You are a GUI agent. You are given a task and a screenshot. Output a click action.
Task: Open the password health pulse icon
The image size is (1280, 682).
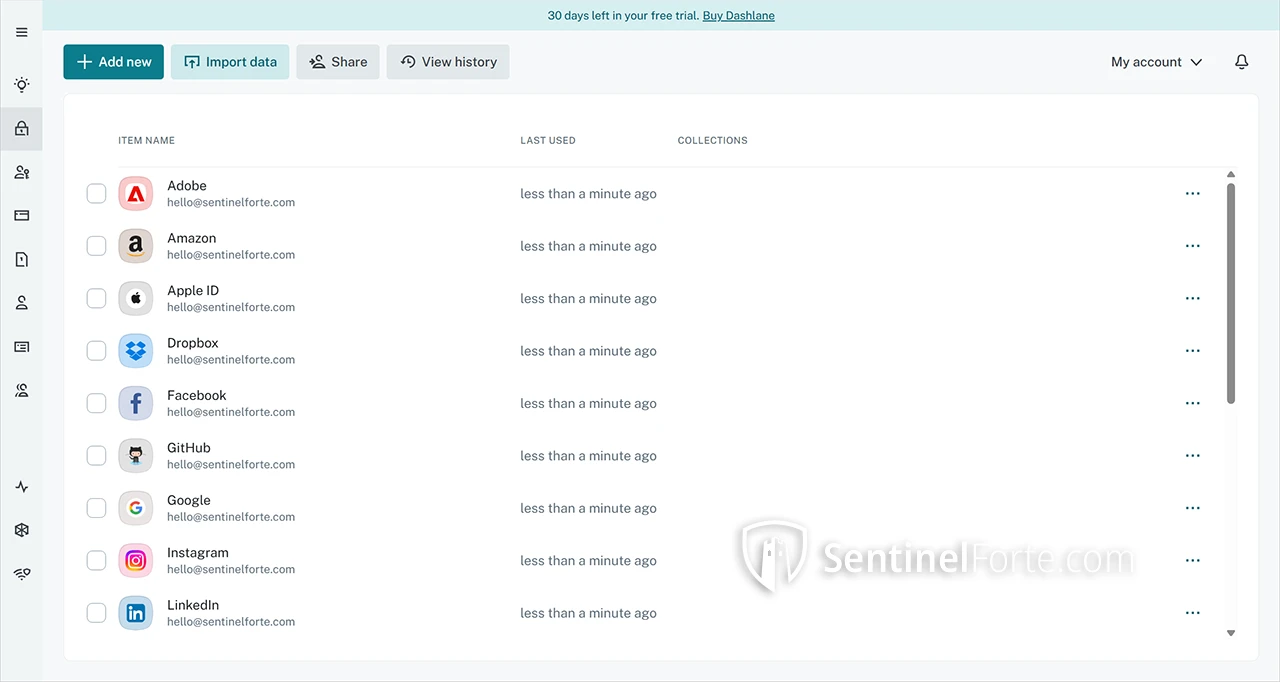[21, 487]
